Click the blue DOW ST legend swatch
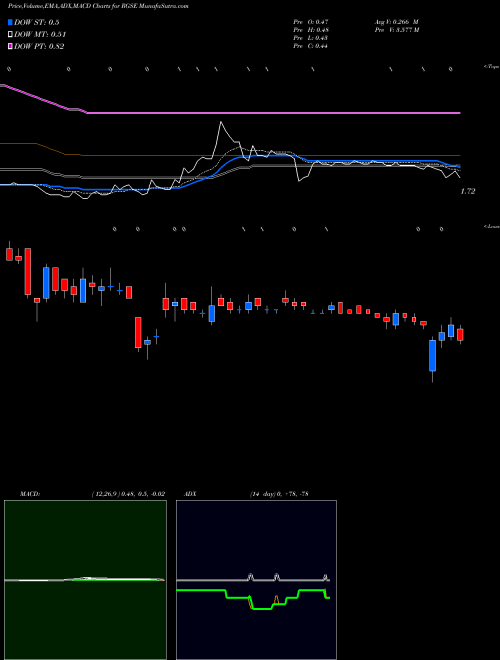Image resolution: width=500 pixels, height=660 pixels. pyautogui.click(x=10, y=22)
